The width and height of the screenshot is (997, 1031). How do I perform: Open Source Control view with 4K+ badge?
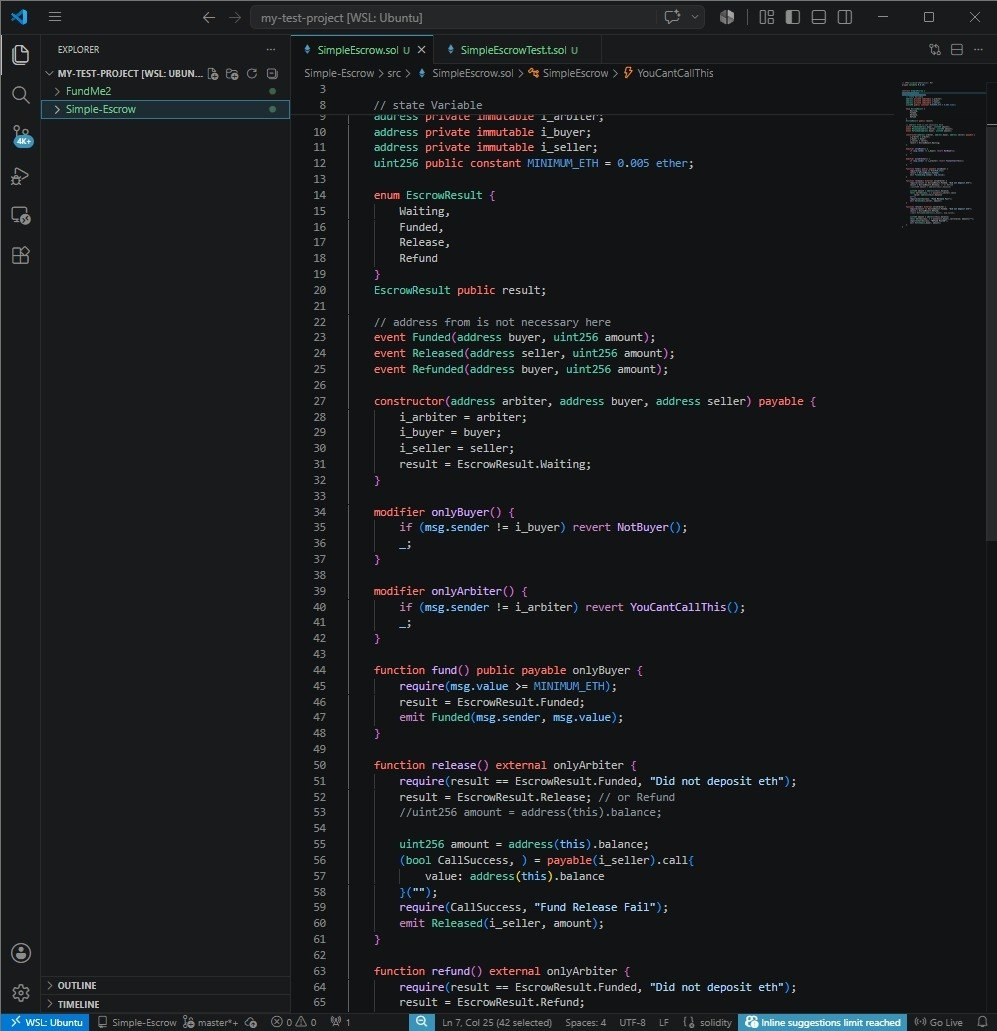coord(21,135)
